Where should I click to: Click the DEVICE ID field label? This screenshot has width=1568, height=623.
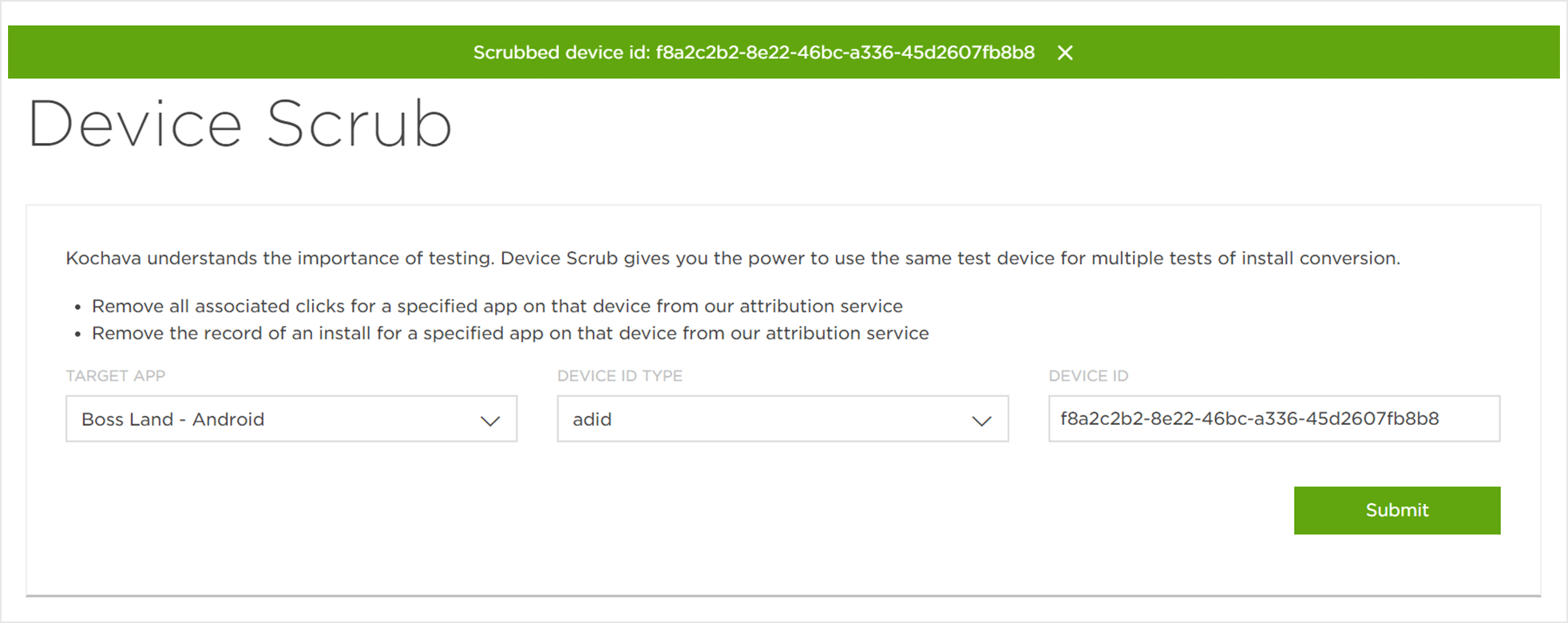tap(1088, 376)
